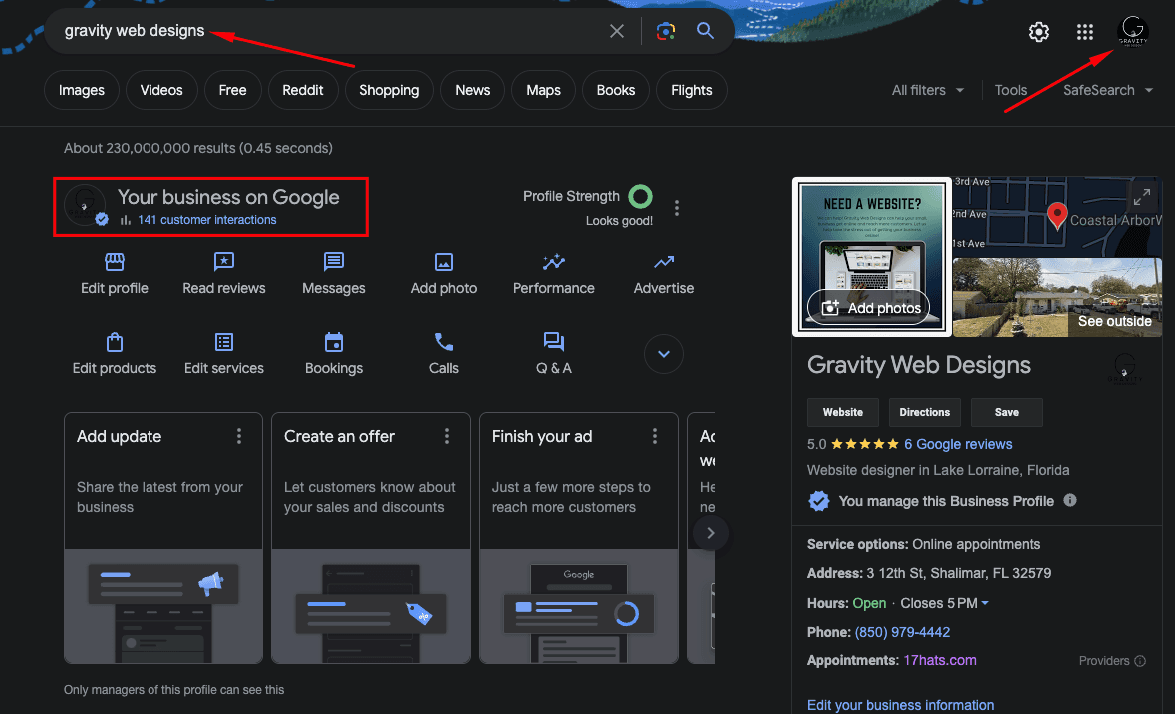Screen dimensions: 1175x714
Task: Select the News filter tab
Action: click(473, 90)
